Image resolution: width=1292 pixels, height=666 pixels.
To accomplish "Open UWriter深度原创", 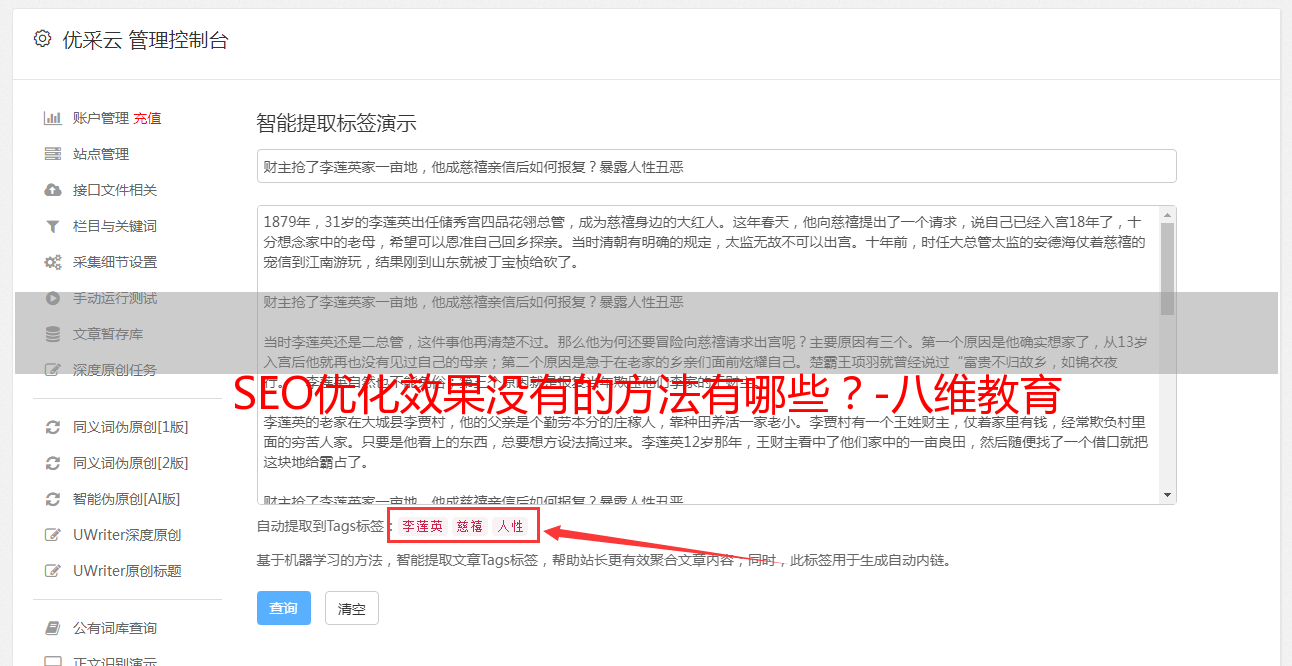I will click(127, 535).
